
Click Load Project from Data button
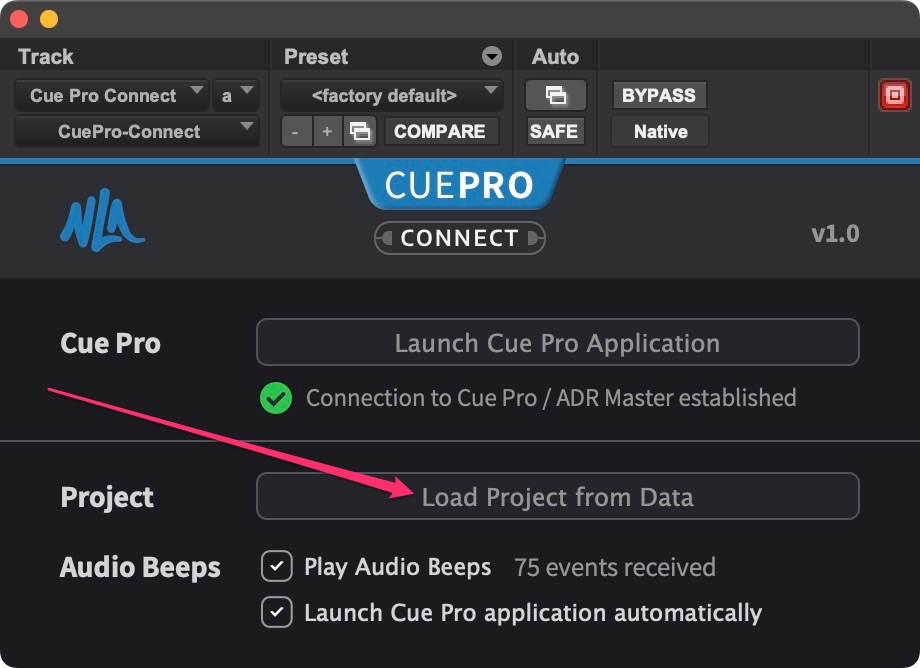click(x=557, y=496)
